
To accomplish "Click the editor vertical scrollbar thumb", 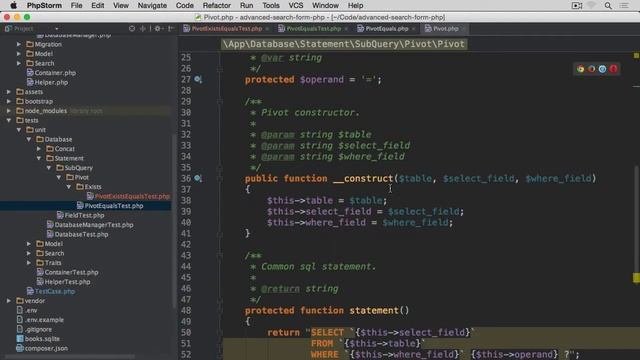I will pos(636,220).
